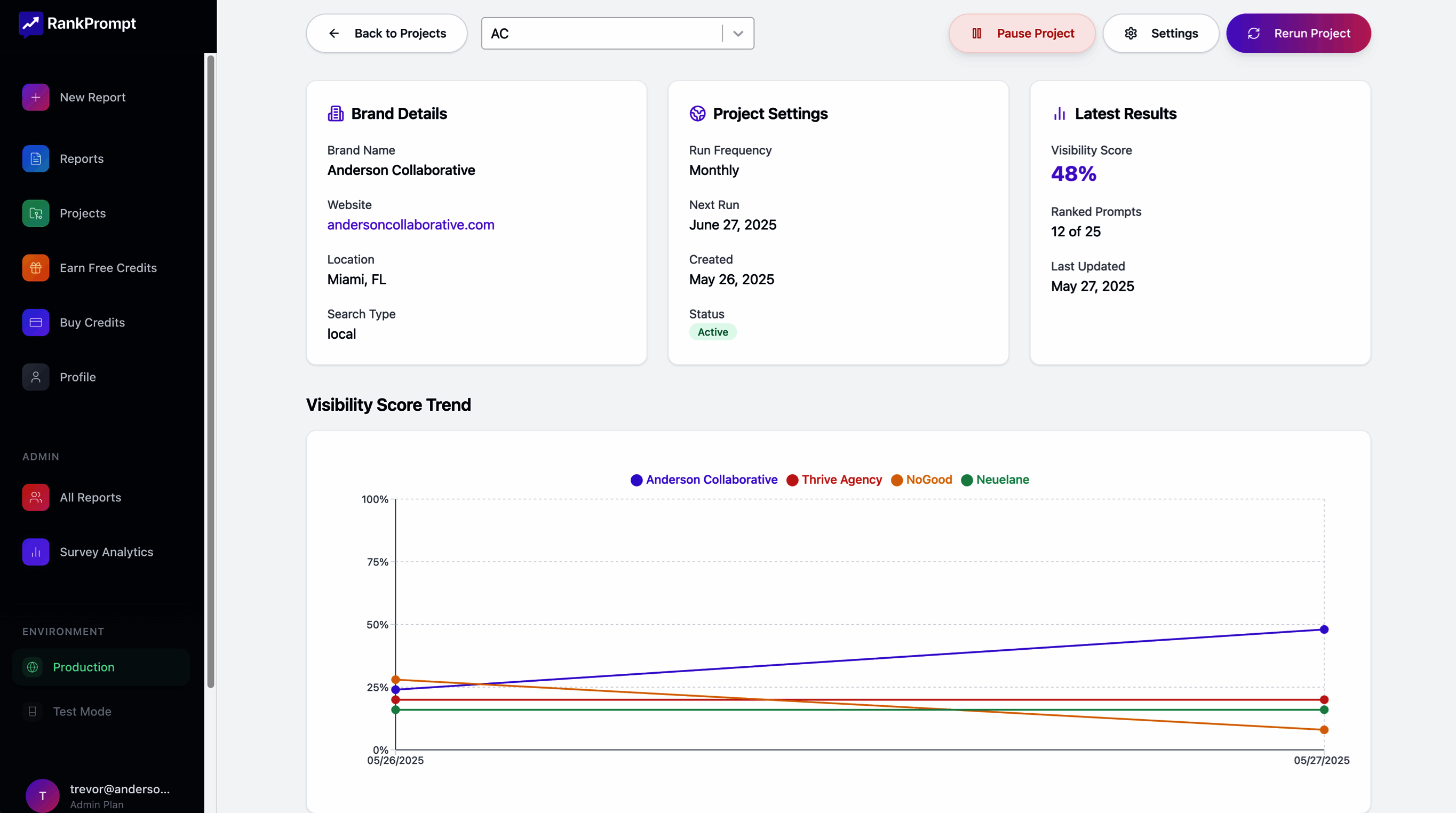The height and width of the screenshot is (813, 1456).
Task: Toggle Anderson Collaborative series in legend
Action: coord(711,480)
